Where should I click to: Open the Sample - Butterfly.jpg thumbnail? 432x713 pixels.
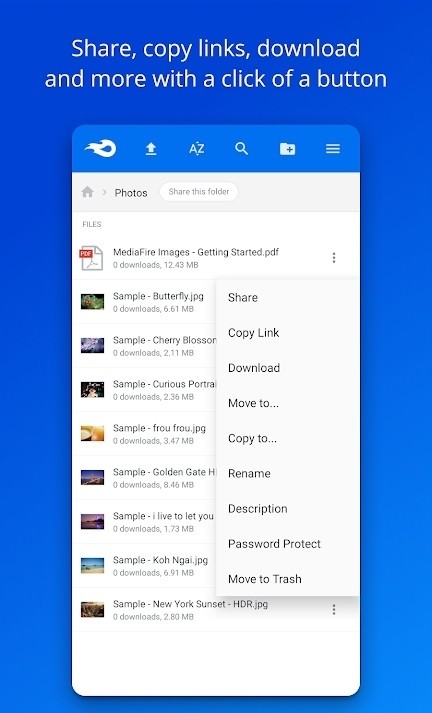(x=92, y=301)
